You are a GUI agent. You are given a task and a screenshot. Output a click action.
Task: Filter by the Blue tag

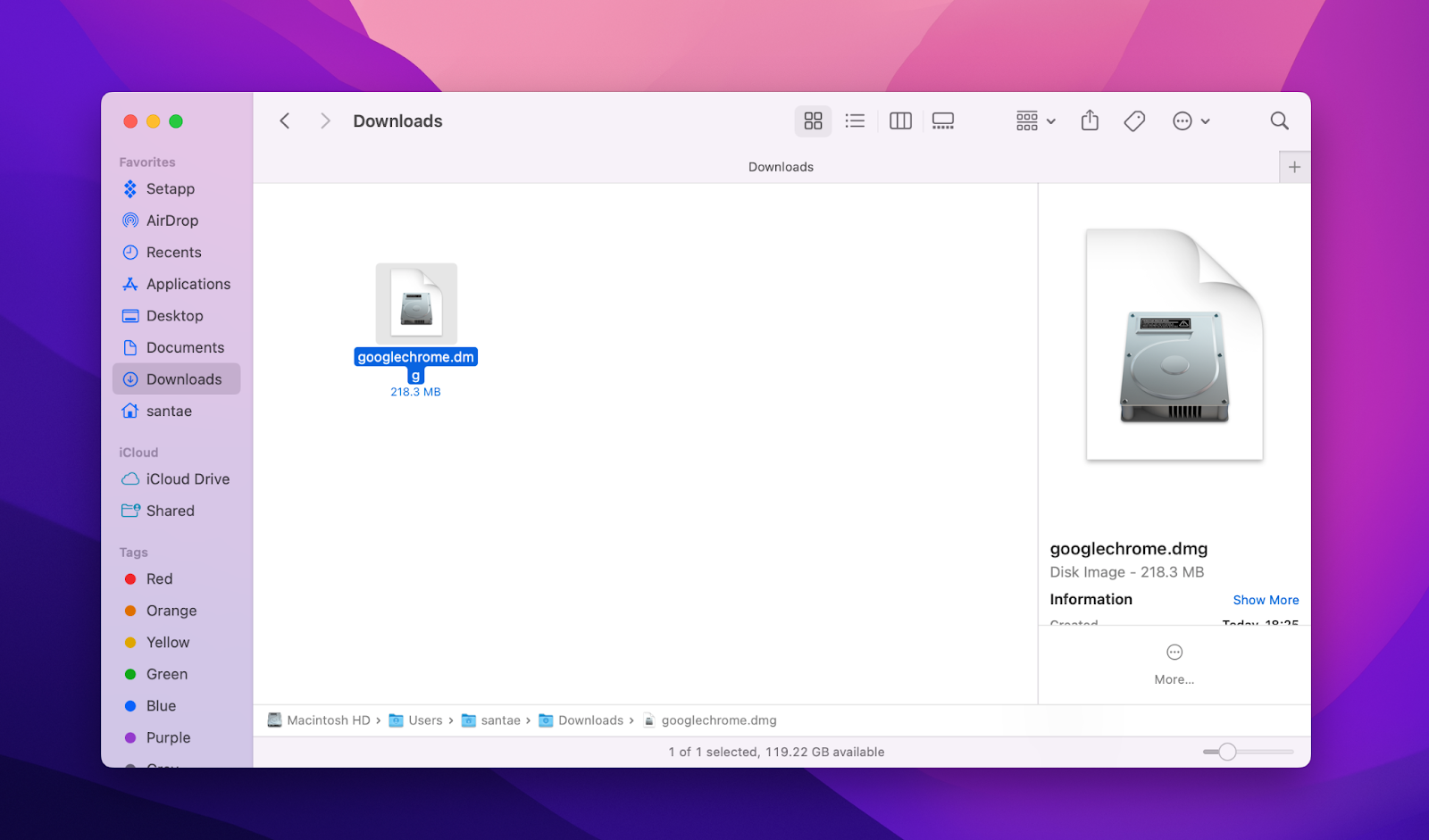(x=177, y=706)
